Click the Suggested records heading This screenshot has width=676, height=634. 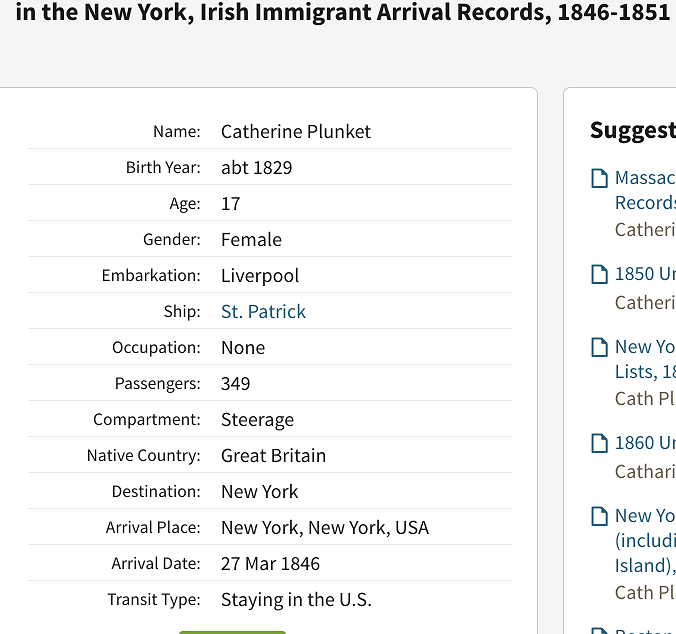click(632, 130)
